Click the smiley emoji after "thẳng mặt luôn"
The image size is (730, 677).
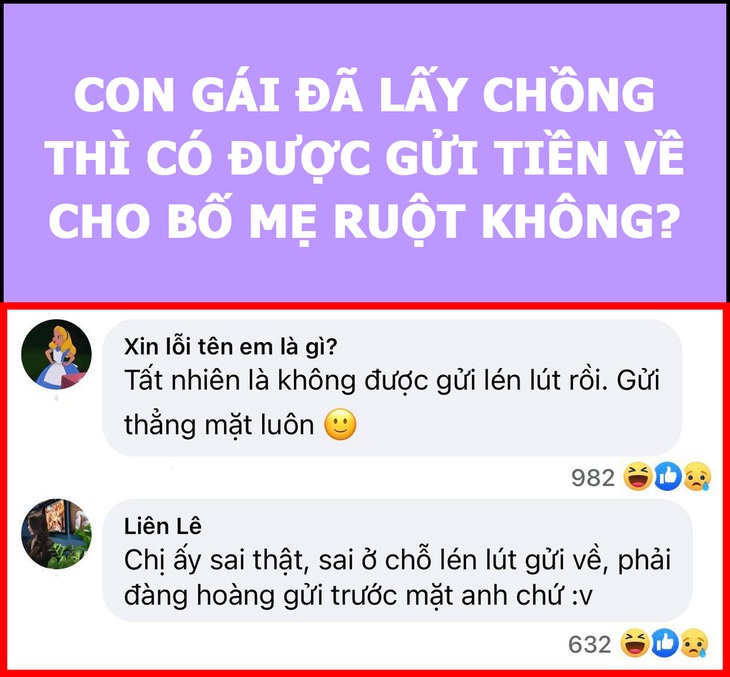click(x=340, y=425)
